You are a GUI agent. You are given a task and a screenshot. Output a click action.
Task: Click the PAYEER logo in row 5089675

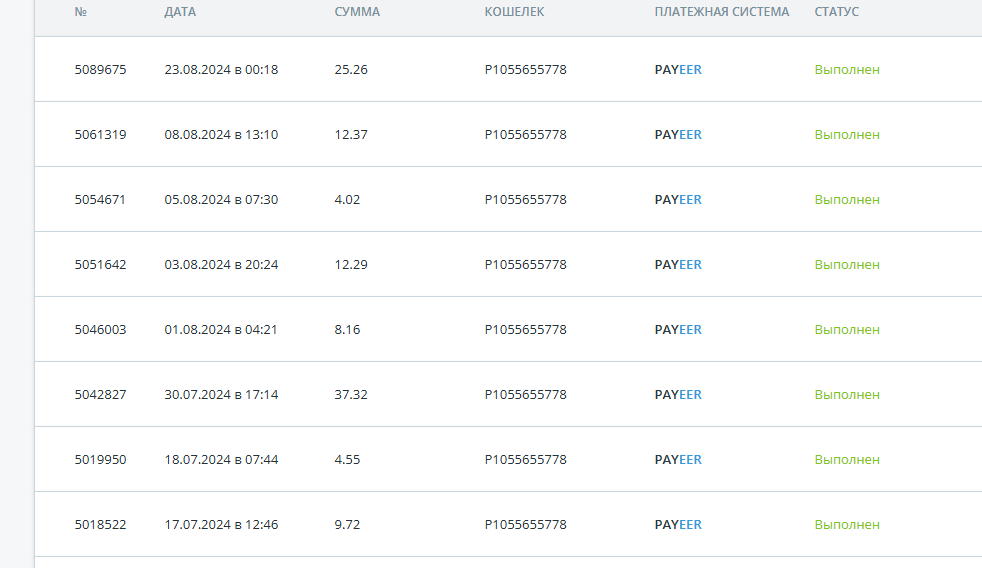[x=678, y=70]
